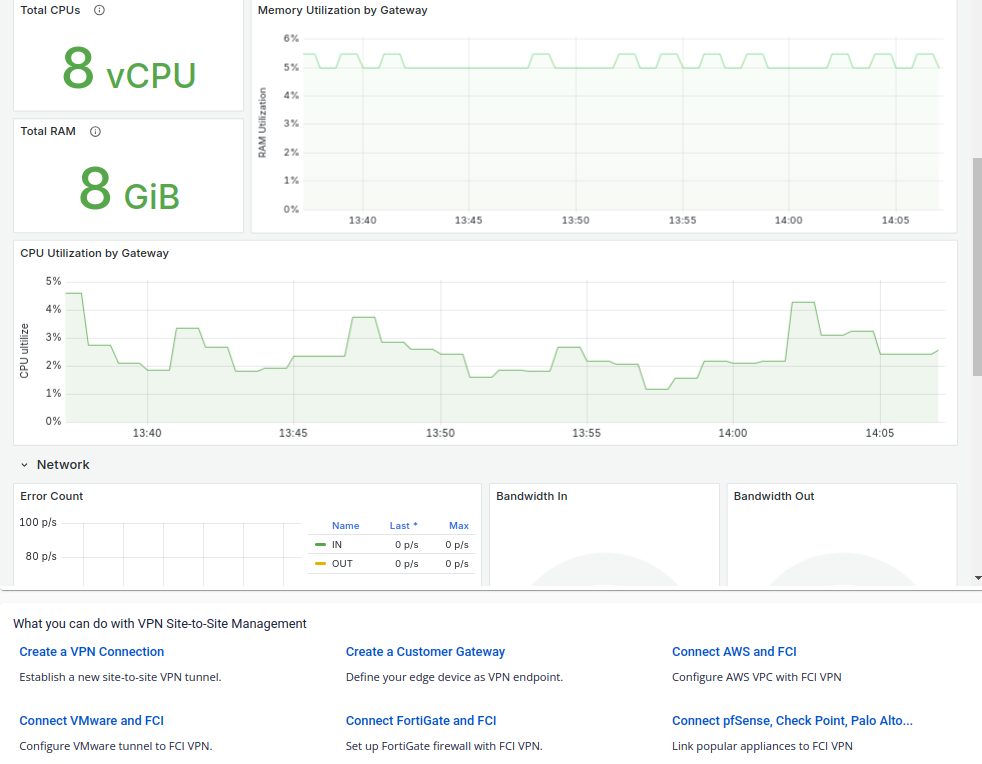Screen dimensions: 982x764
Task: Collapse the Network section chevron
Action: coord(24,465)
